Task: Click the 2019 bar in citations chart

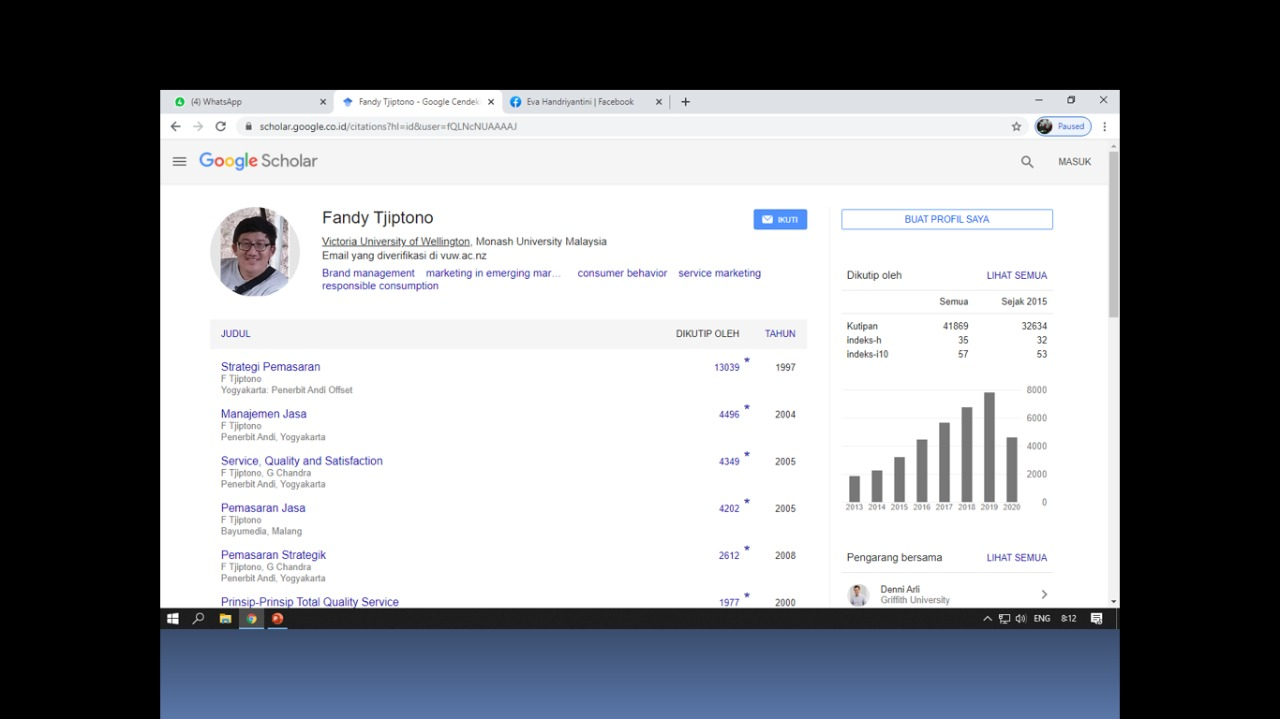Action: 989,447
